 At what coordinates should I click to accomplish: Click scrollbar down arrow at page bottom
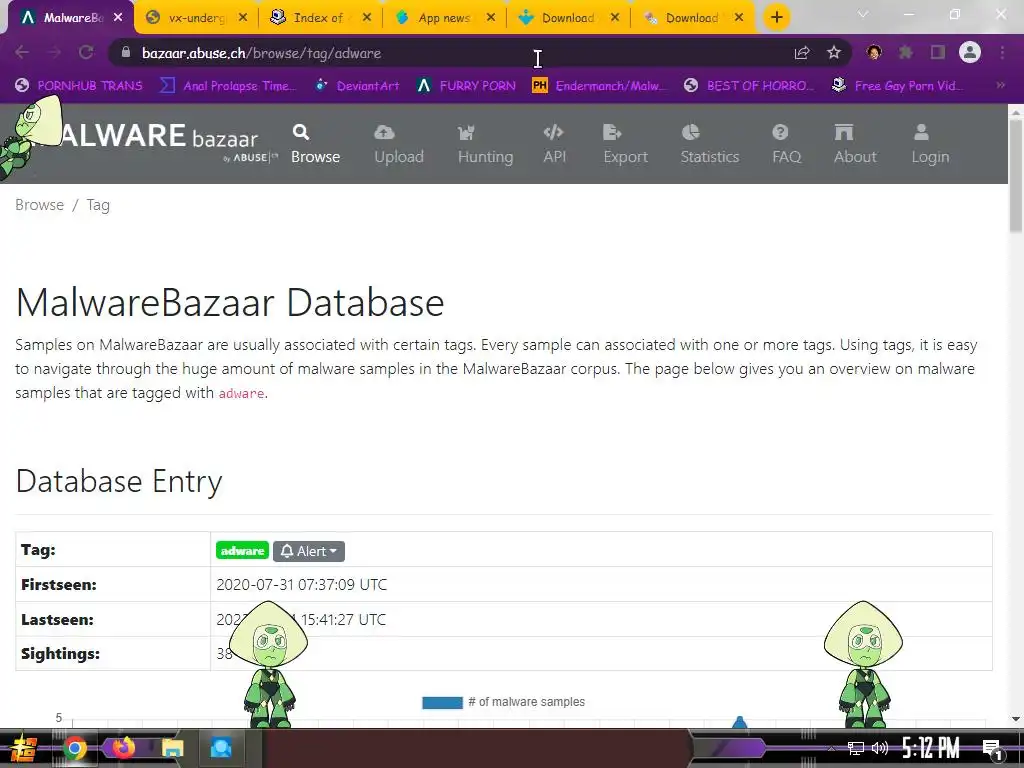point(1016,718)
